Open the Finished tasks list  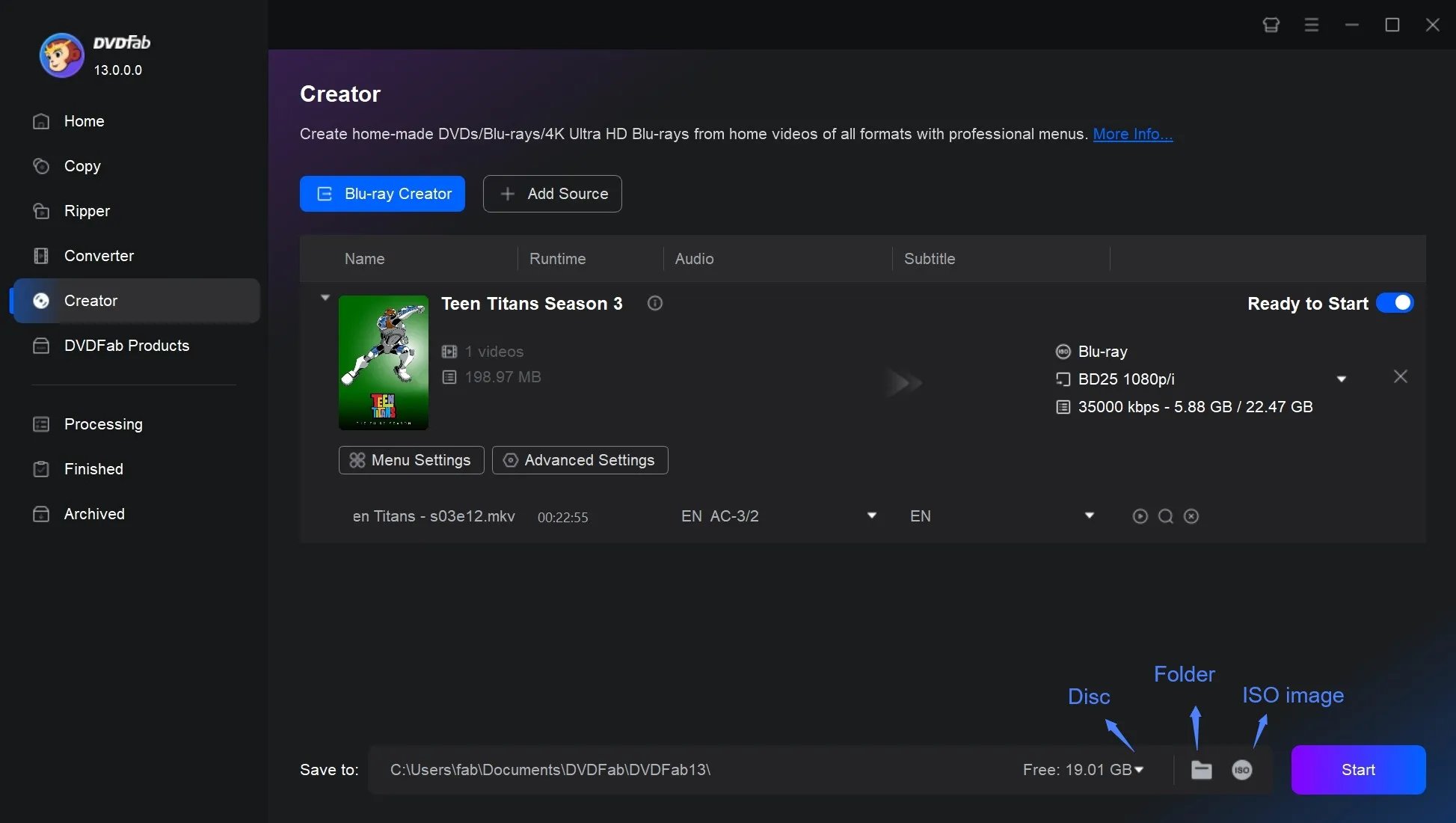pyautogui.click(x=93, y=469)
